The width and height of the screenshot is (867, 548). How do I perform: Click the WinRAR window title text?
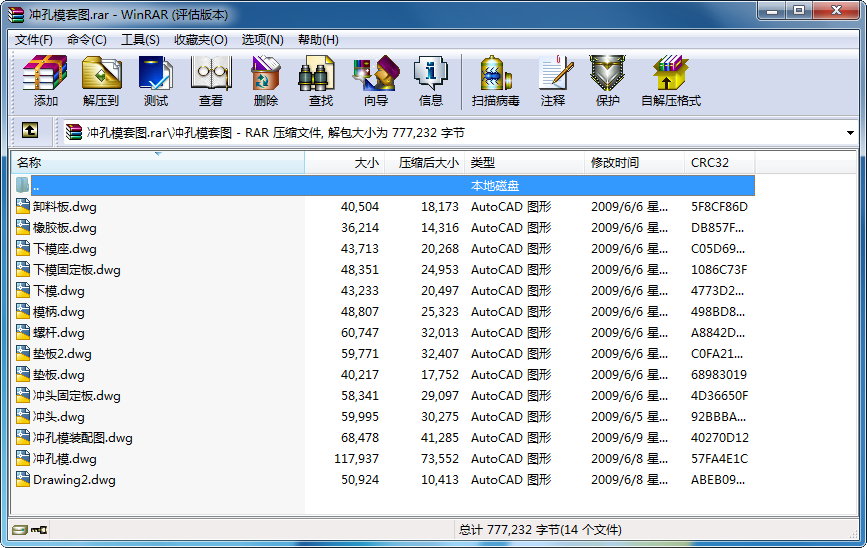pos(128,14)
